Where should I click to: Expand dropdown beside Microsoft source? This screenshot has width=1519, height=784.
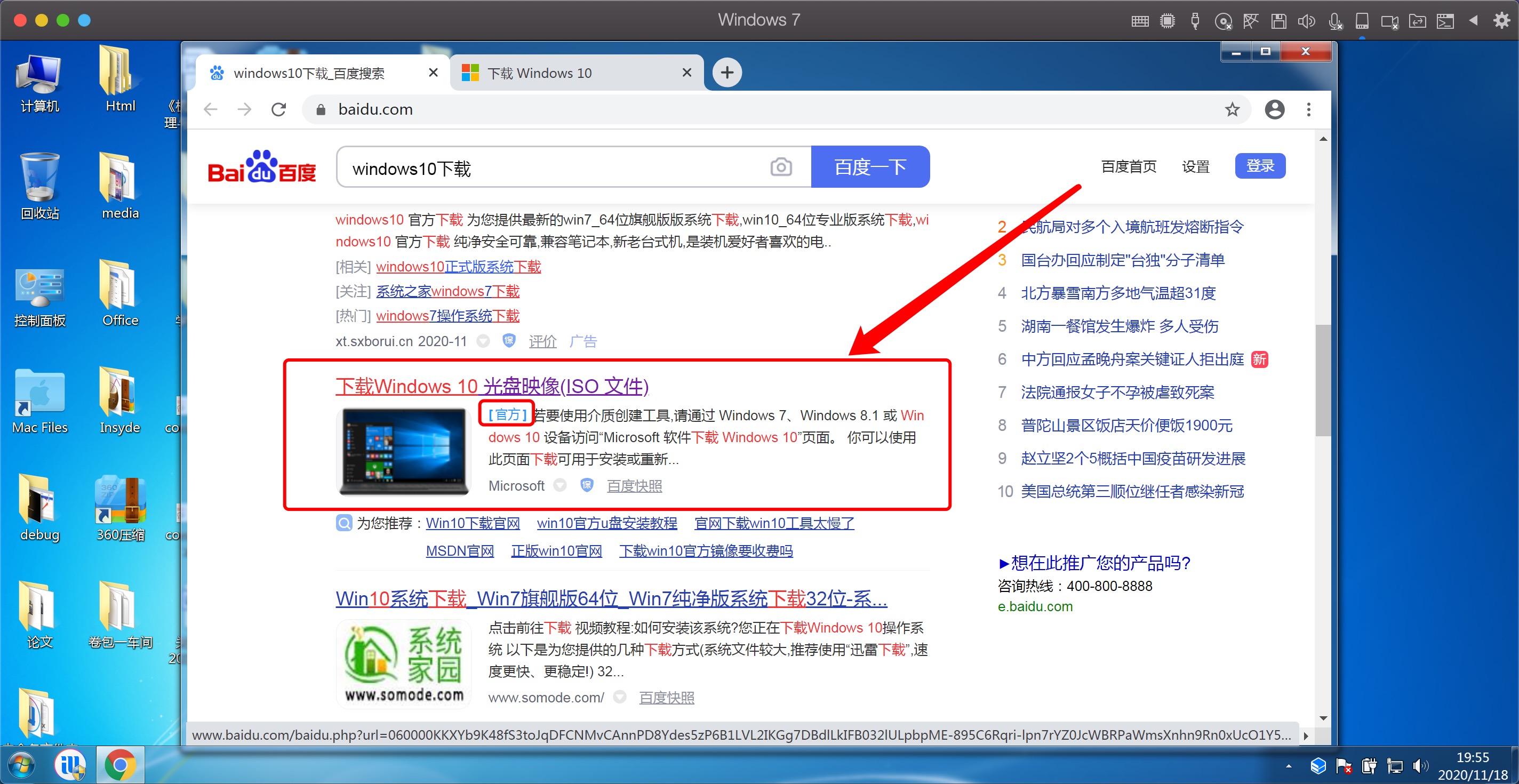tap(560, 485)
